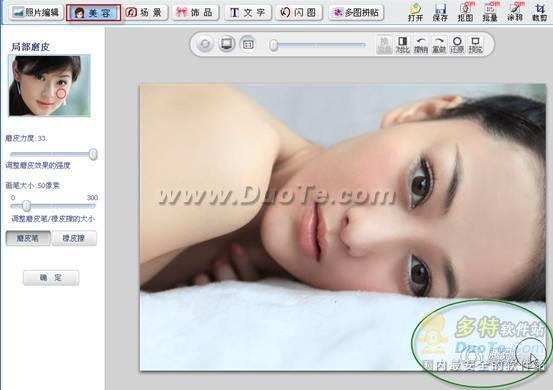Click the 保存 (Save) icon
This screenshot has width=553, height=390.
440,12
